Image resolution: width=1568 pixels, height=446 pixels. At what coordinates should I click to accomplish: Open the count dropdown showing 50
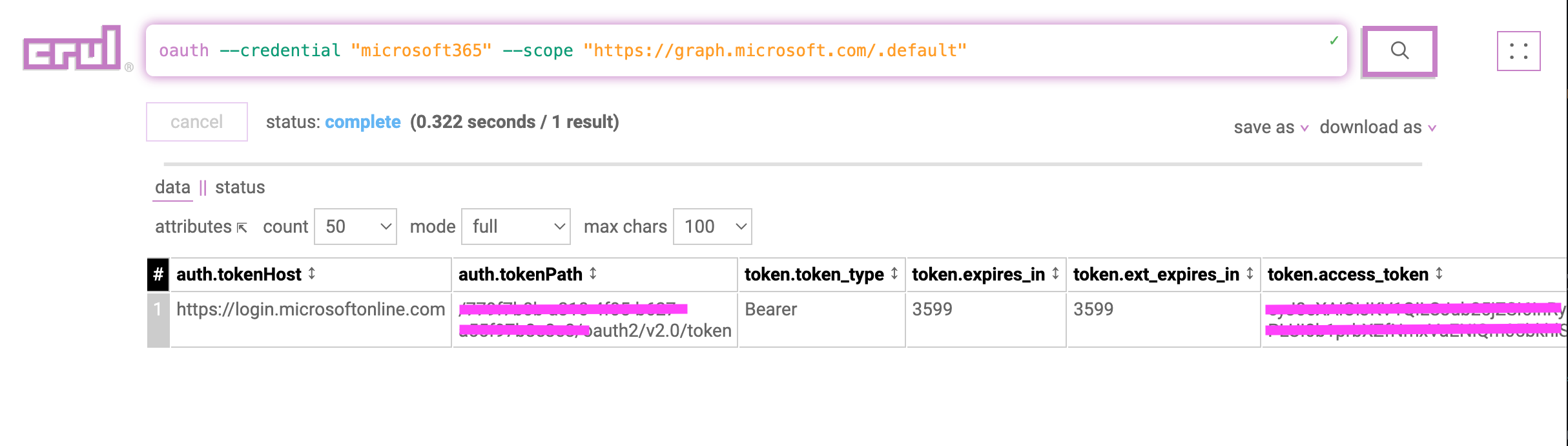pos(355,227)
